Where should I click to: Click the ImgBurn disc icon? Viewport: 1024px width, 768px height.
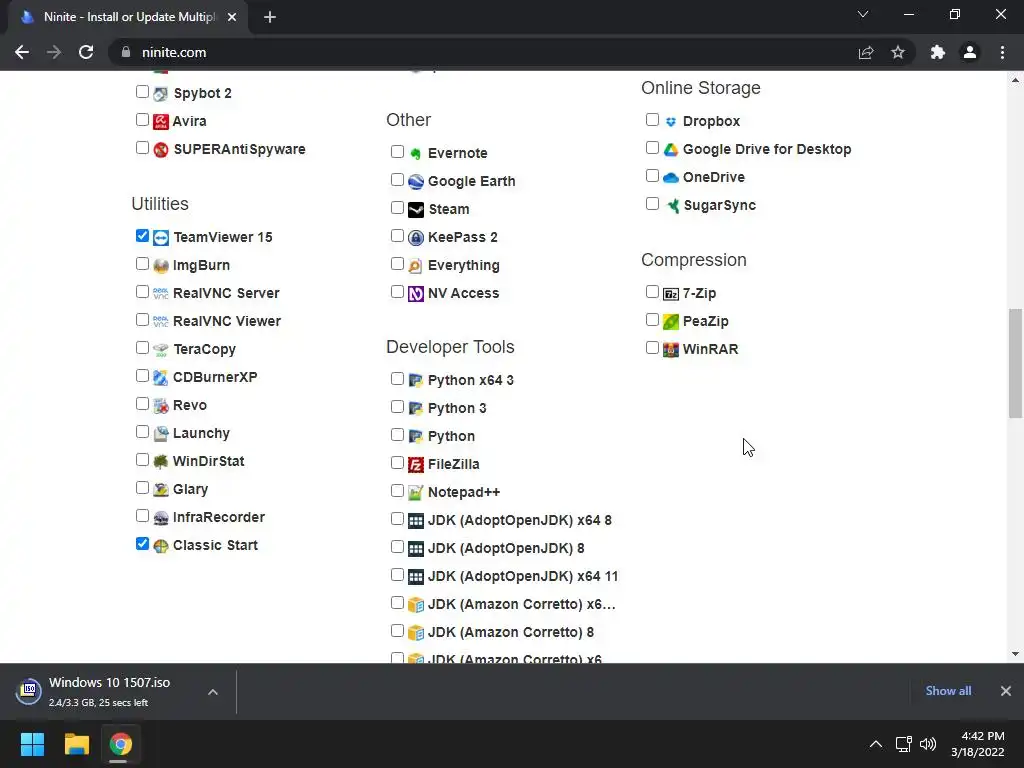point(161,266)
